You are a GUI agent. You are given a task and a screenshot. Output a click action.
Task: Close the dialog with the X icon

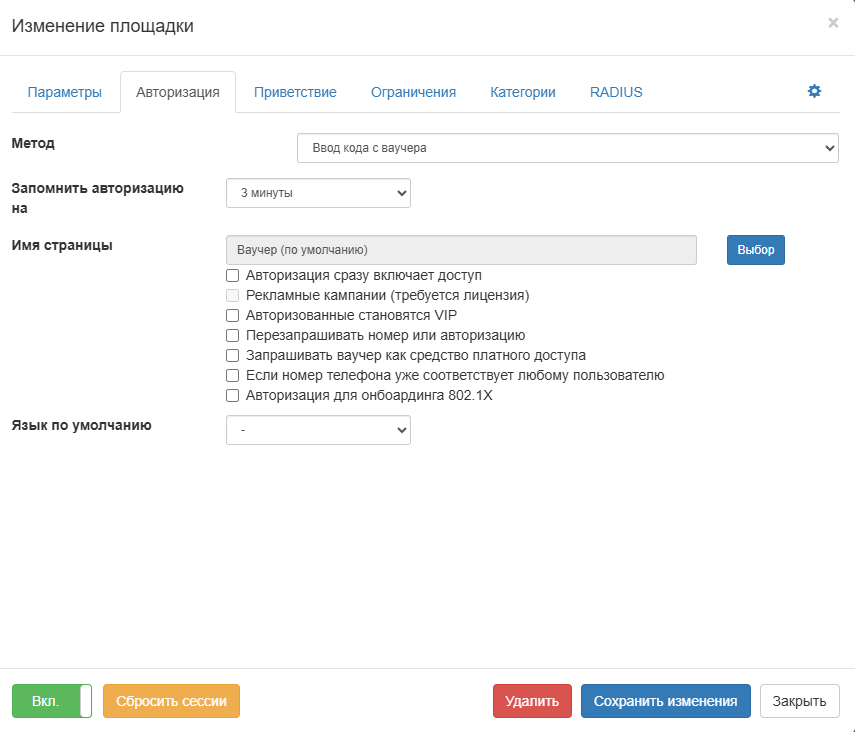point(833,23)
